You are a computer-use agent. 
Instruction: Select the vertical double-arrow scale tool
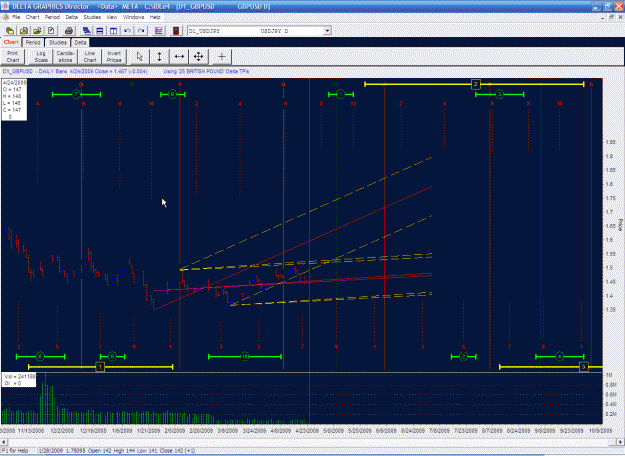[159, 57]
